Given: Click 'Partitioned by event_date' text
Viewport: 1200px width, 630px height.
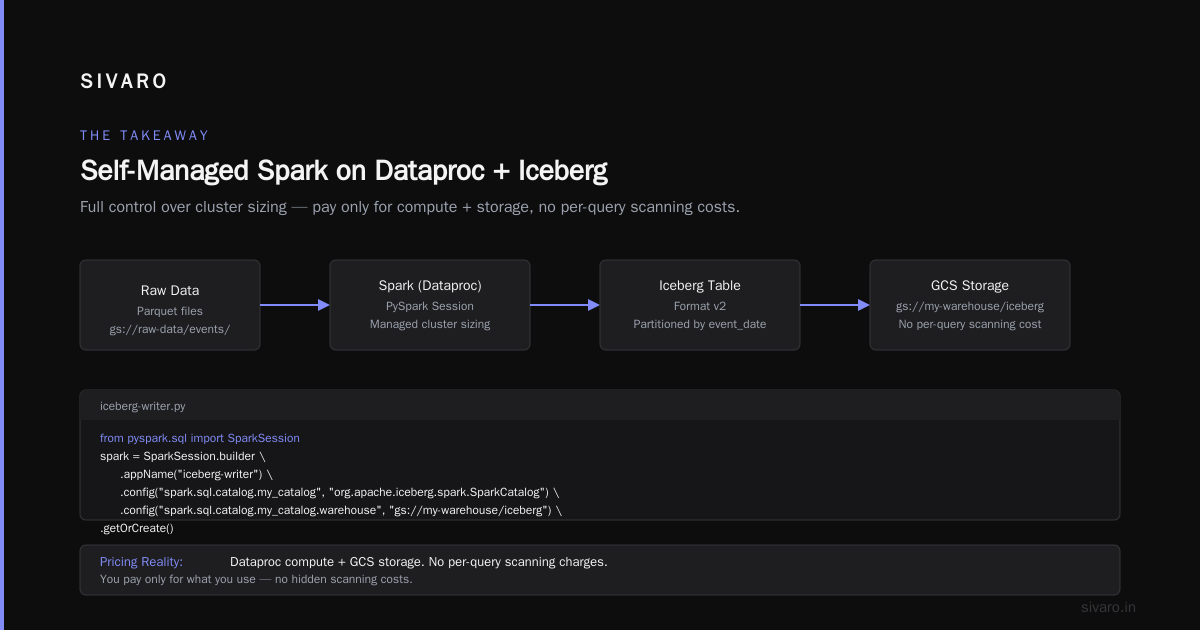Looking at the screenshot, I should click(x=700, y=324).
